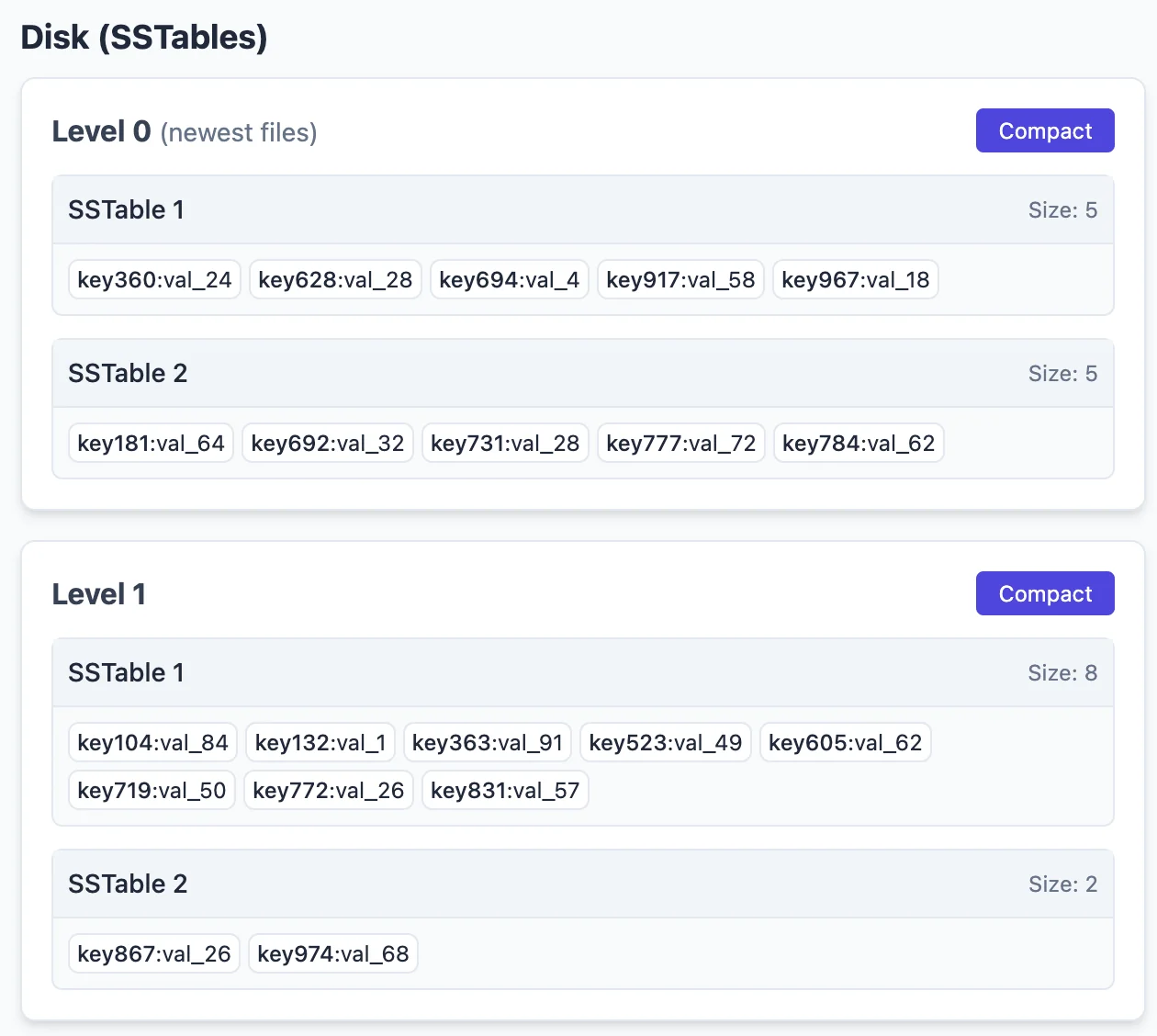This screenshot has width=1157, height=1036.
Task: Click the Level 0 SSTable 2 header
Action: tap(582, 374)
